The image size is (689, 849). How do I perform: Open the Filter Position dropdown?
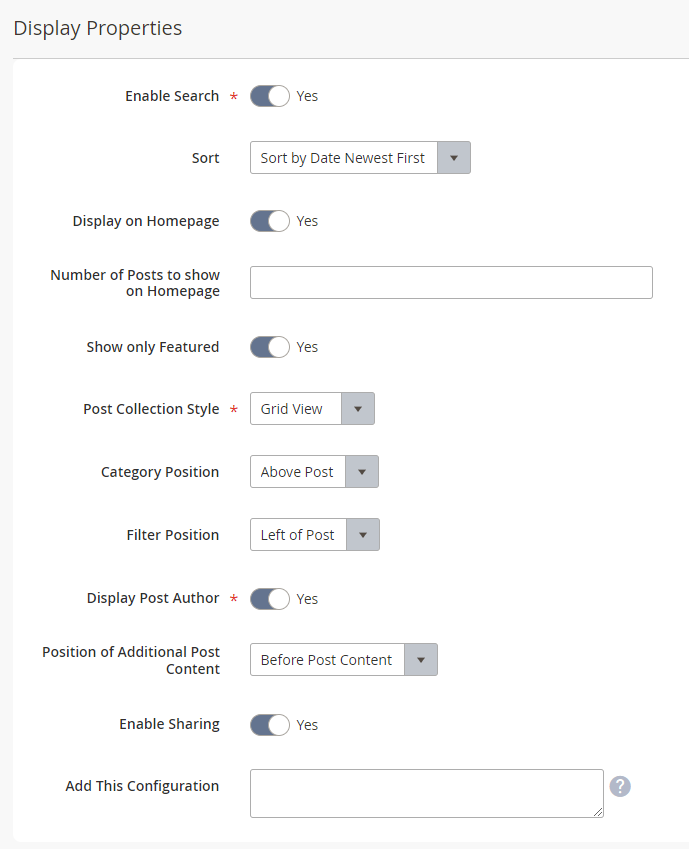click(315, 534)
